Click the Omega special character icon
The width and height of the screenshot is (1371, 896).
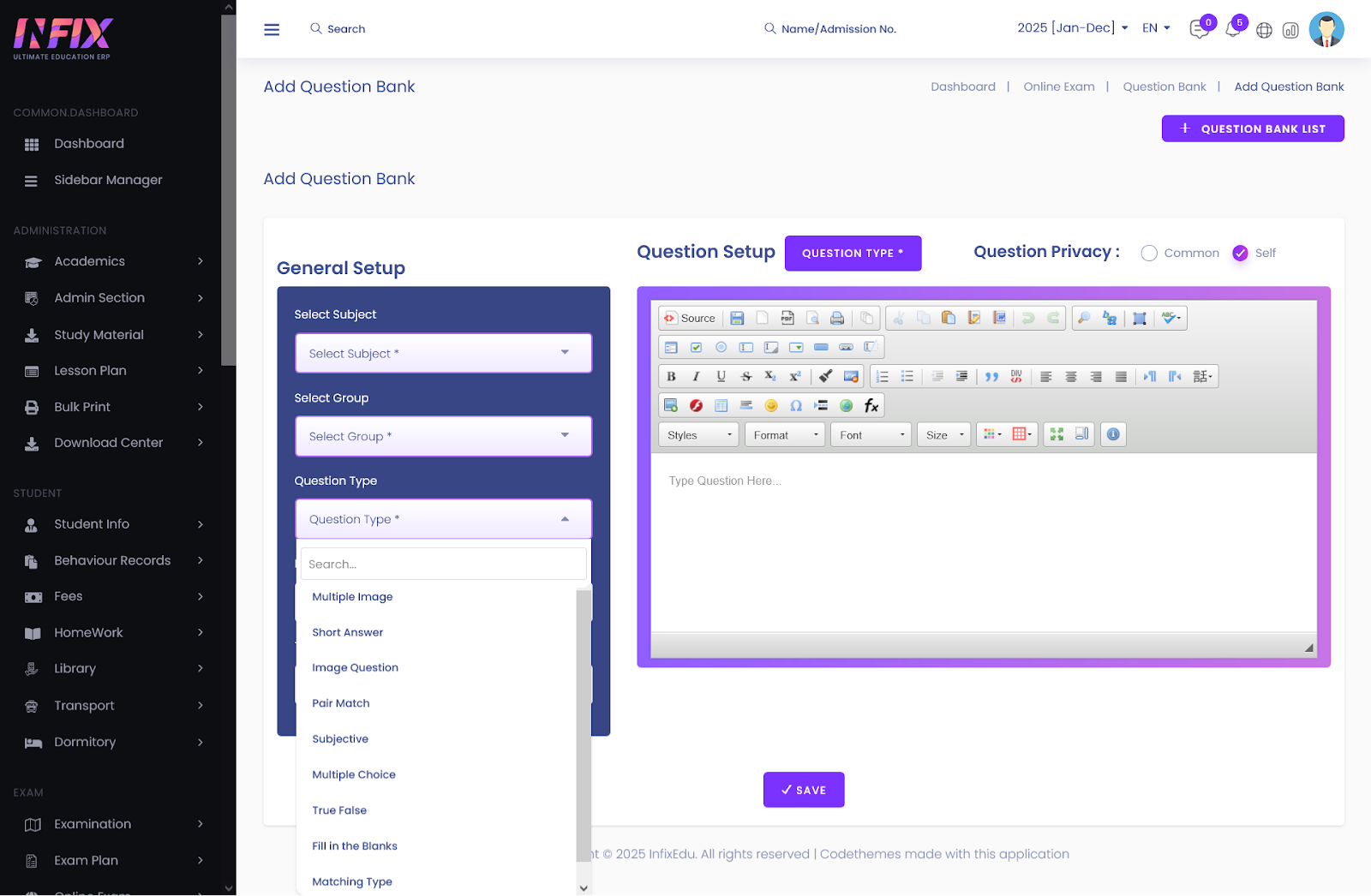796,406
